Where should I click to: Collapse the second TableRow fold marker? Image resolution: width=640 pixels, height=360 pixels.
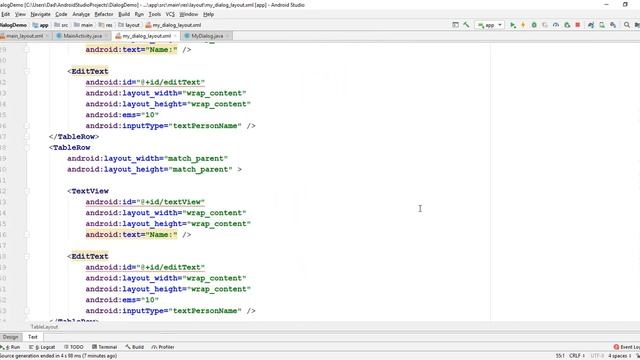coord(27,148)
